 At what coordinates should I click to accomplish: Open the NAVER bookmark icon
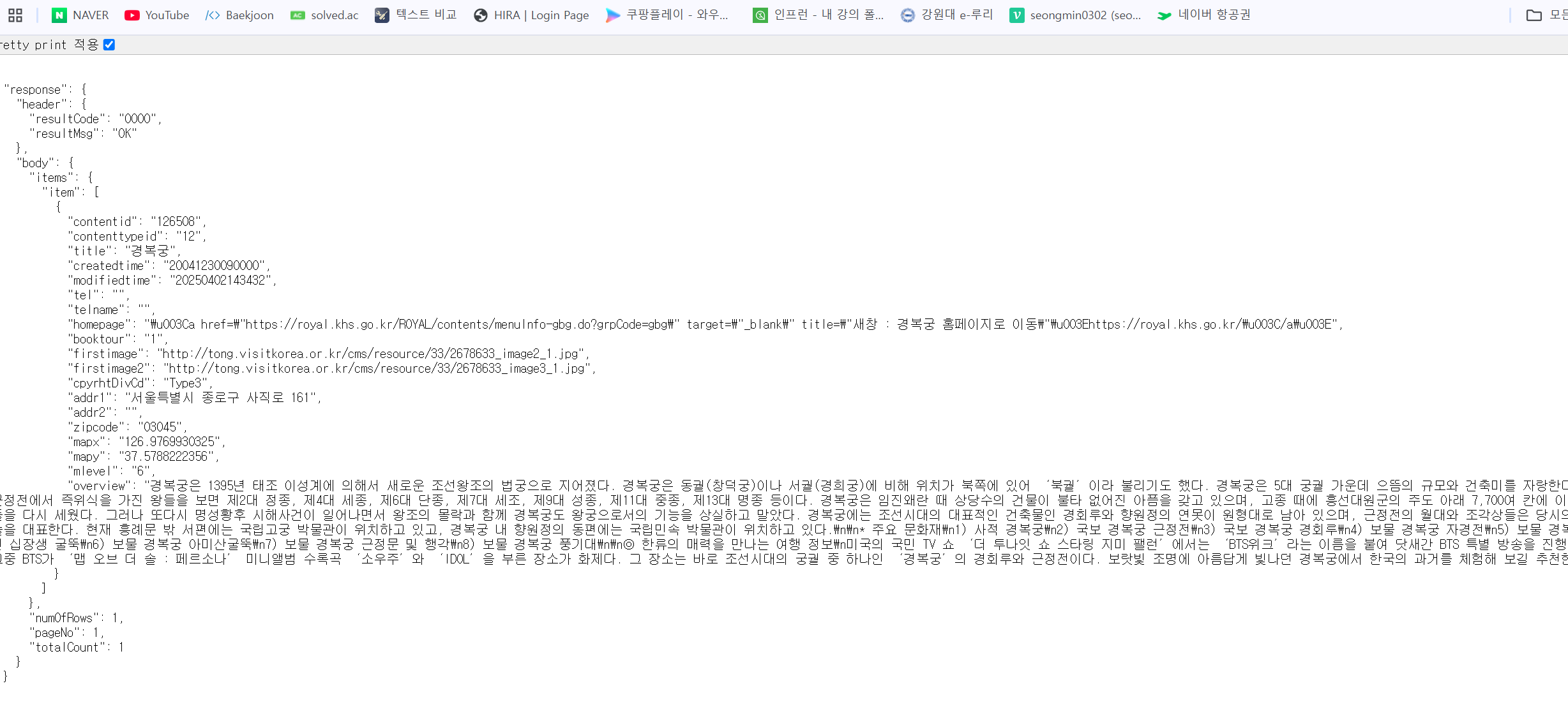click(59, 15)
